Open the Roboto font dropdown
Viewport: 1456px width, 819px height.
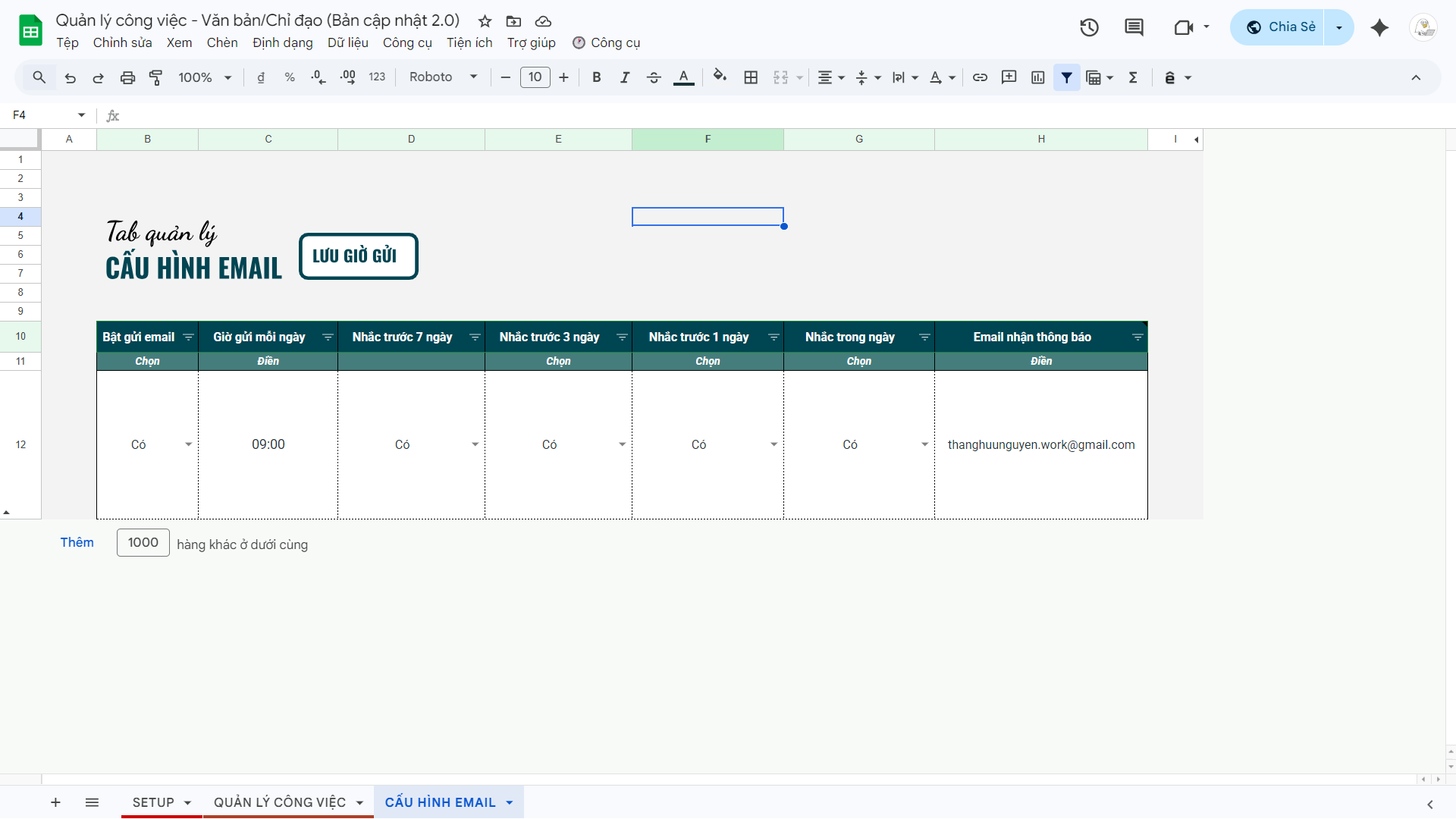click(x=443, y=77)
